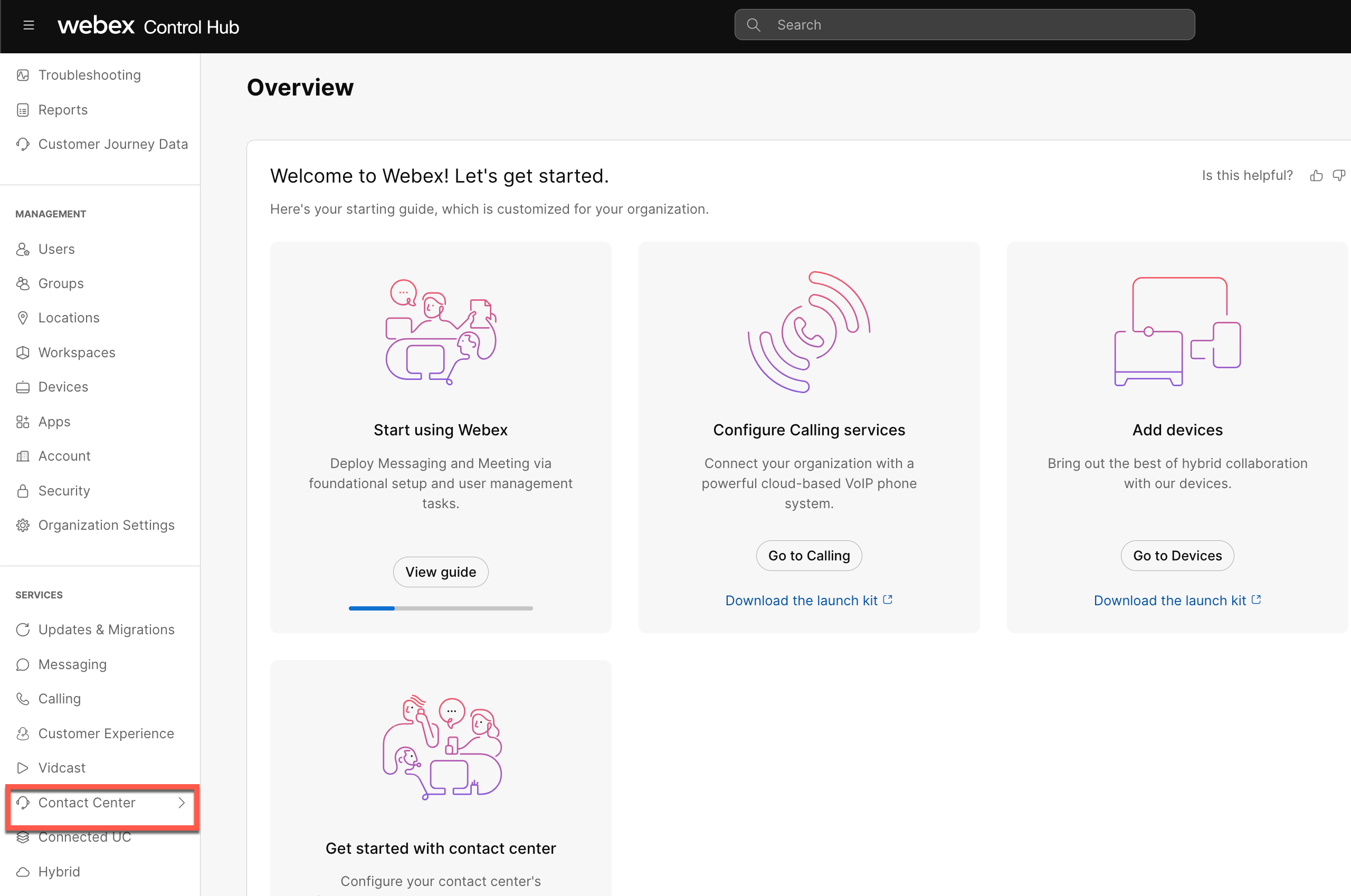Expand the Contact Center chevron
1351x896 pixels.
click(181, 802)
